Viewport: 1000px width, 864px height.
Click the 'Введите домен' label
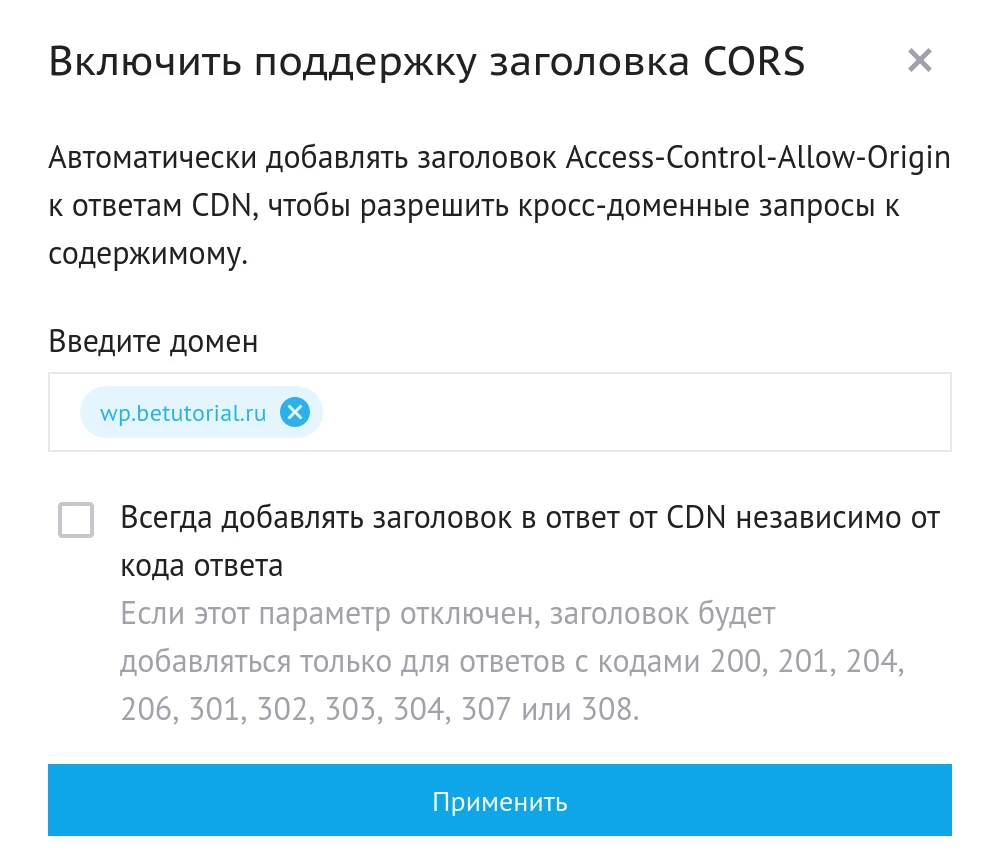[x=152, y=341]
